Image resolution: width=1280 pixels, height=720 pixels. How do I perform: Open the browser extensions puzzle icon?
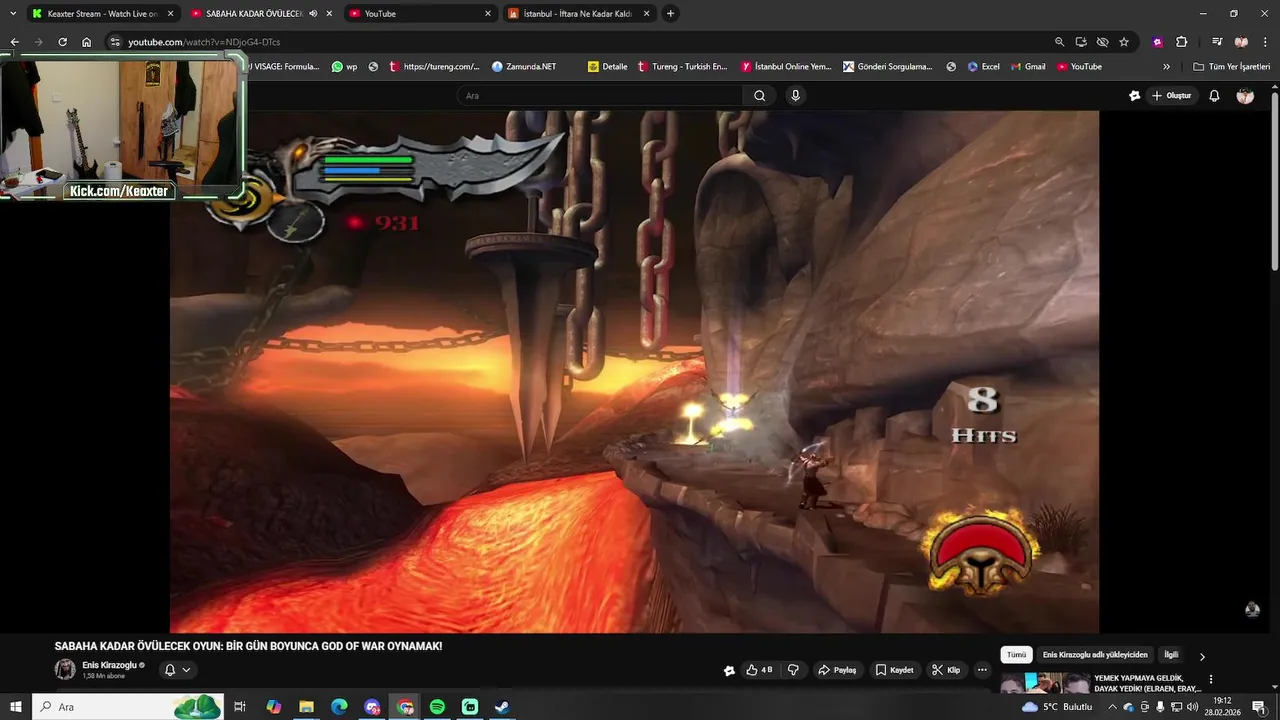click(x=1181, y=42)
